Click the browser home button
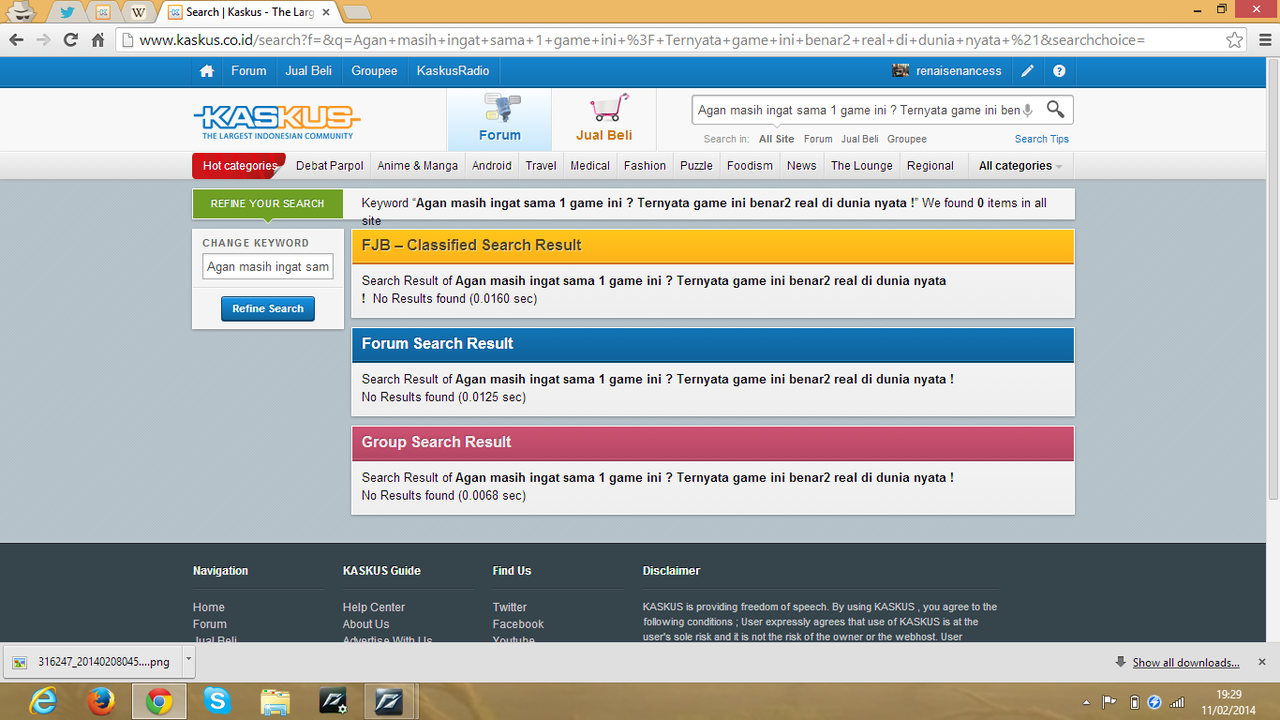 [x=98, y=40]
